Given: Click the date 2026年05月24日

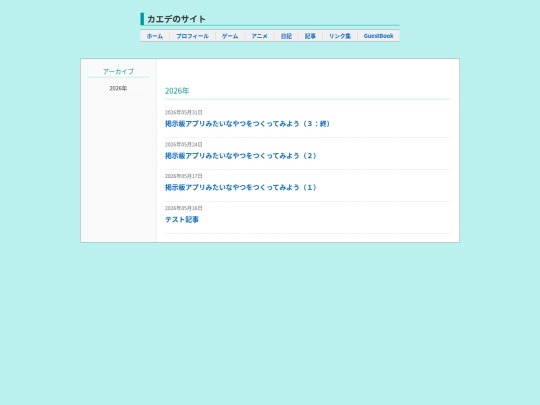Looking at the screenshot, I should pos(184,144).
